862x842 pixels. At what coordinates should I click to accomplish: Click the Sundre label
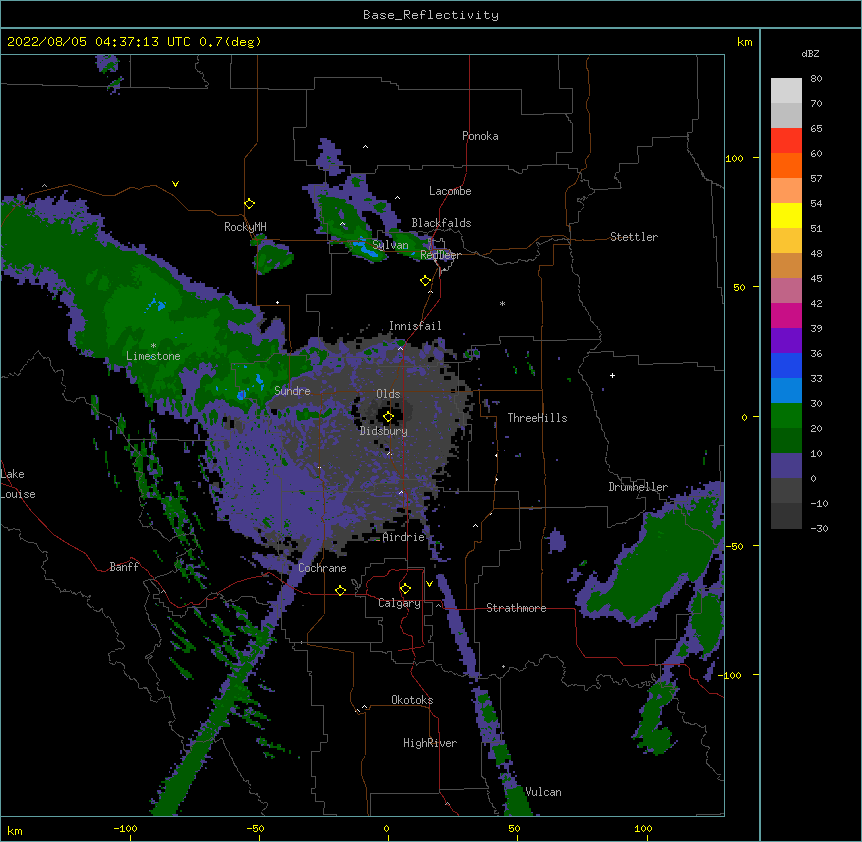[x=292, y=391]
